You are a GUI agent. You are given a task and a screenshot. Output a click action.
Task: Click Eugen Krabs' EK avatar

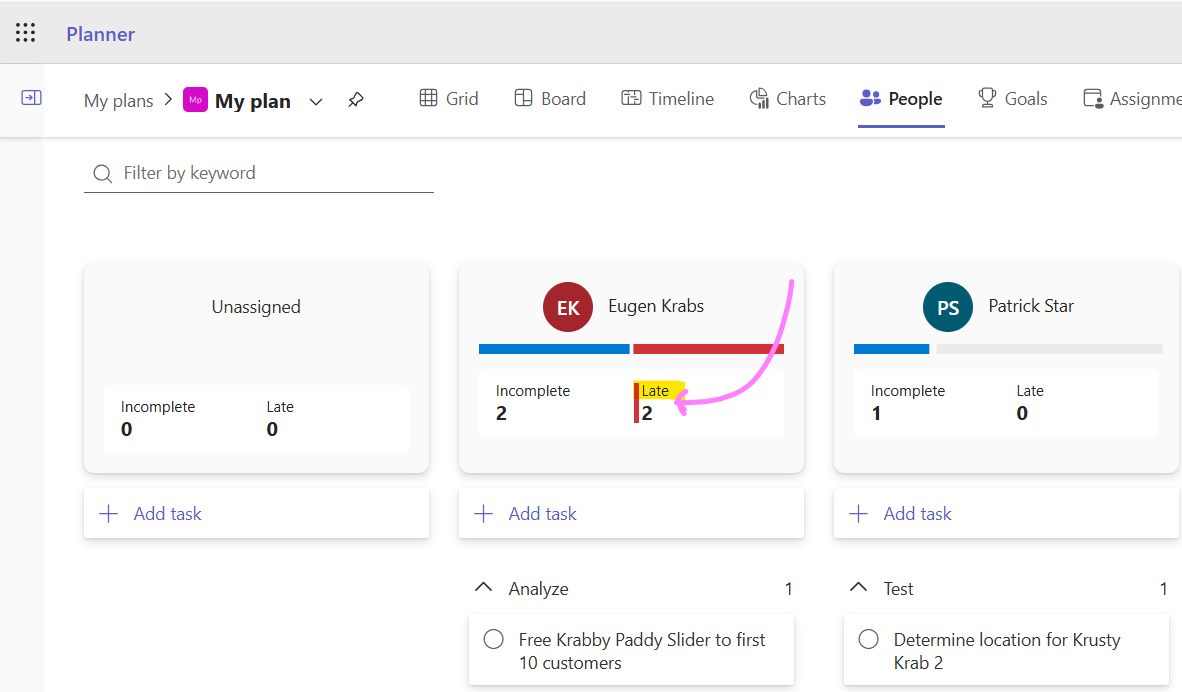point(568,307)
